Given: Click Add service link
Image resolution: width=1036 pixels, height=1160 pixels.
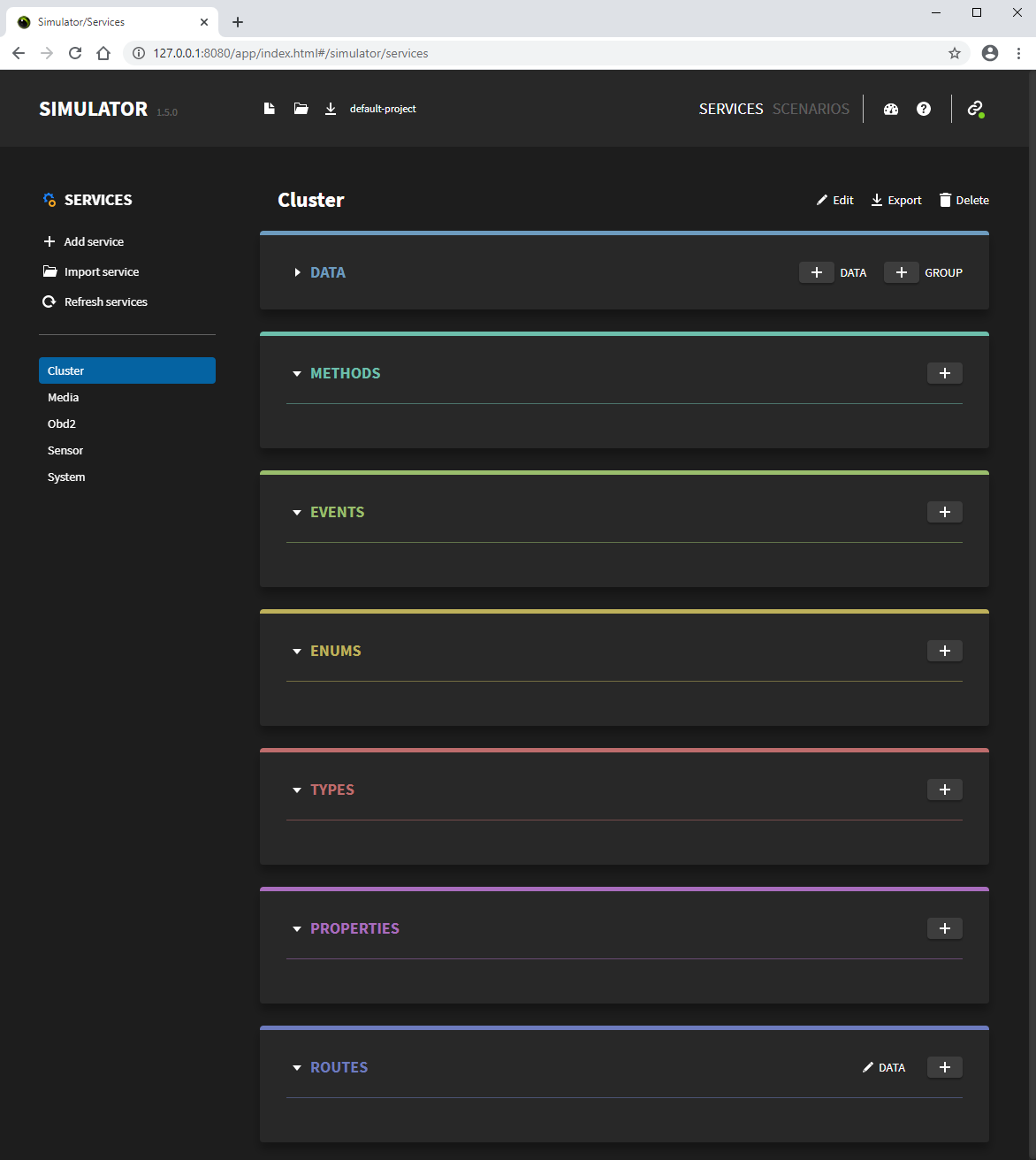Looking at the screenshot, I should tap(93, 241).
